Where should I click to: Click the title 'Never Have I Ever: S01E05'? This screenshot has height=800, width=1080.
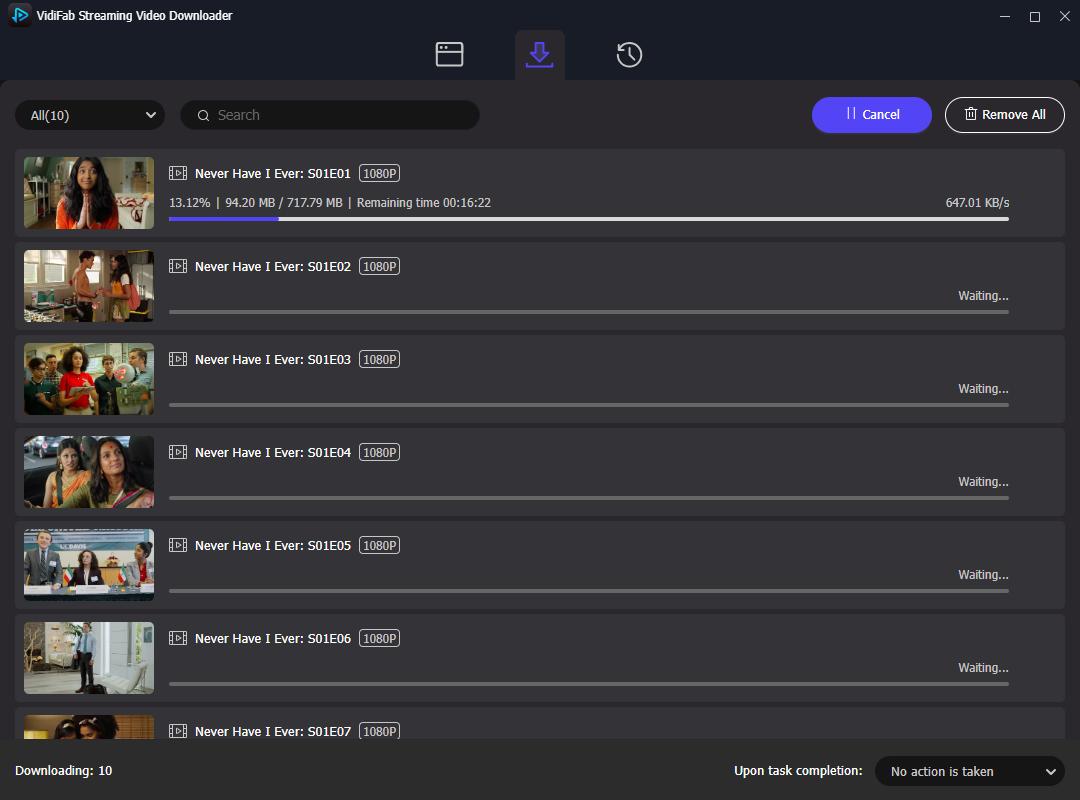coord(273,546)
